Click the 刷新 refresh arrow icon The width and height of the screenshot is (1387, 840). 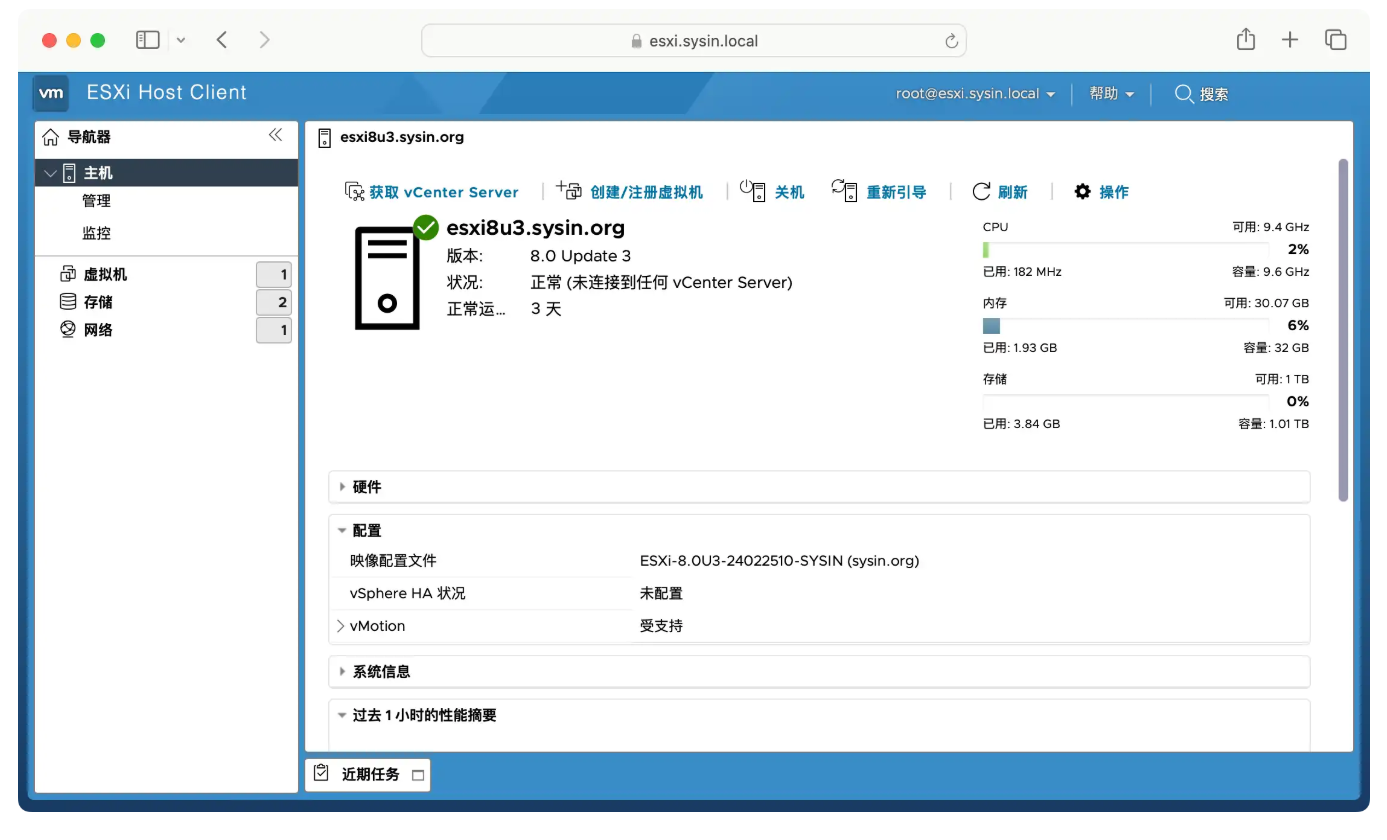pos(982,191)
